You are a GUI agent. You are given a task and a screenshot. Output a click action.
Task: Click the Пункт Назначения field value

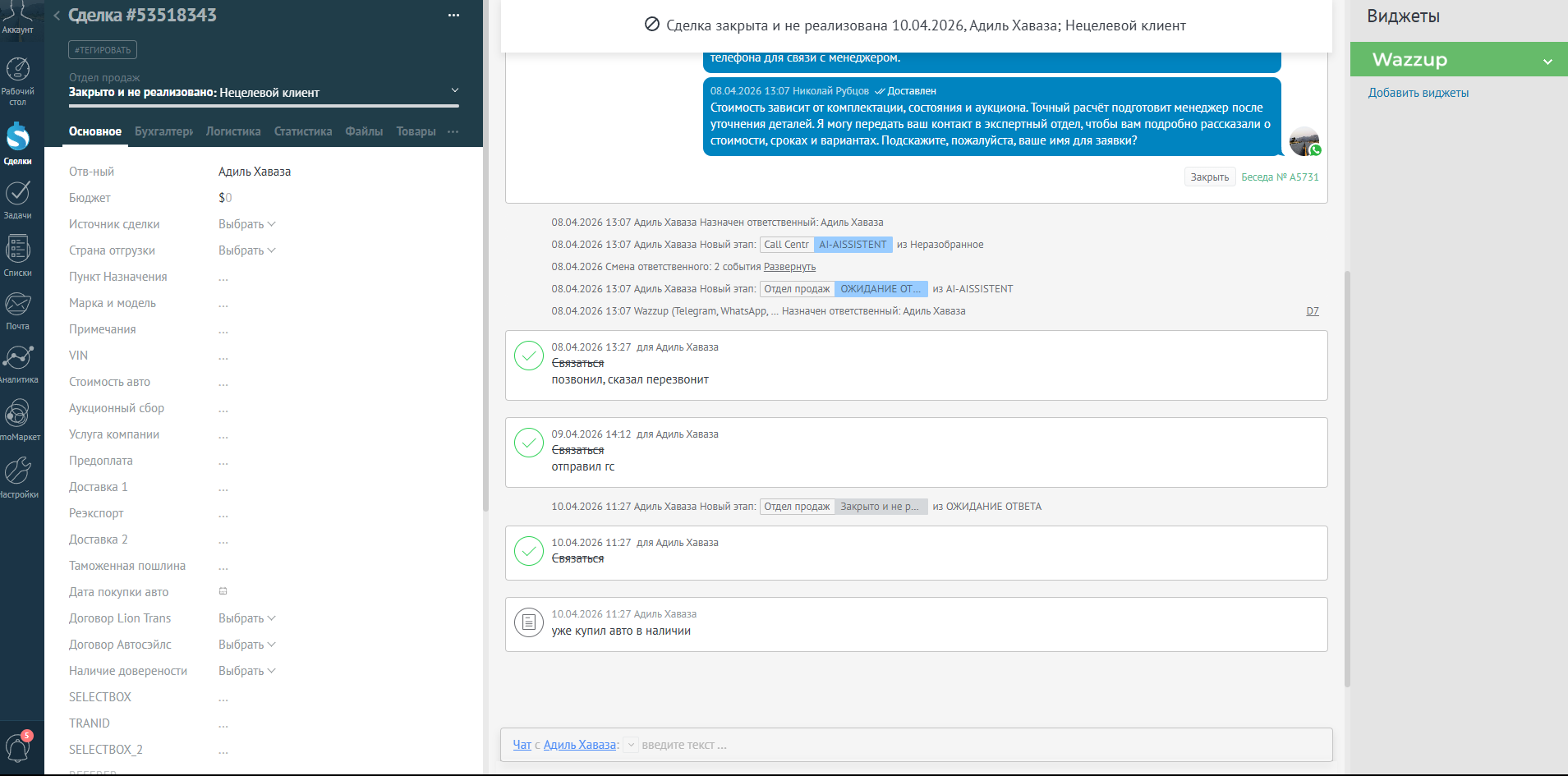pos(223,278)
